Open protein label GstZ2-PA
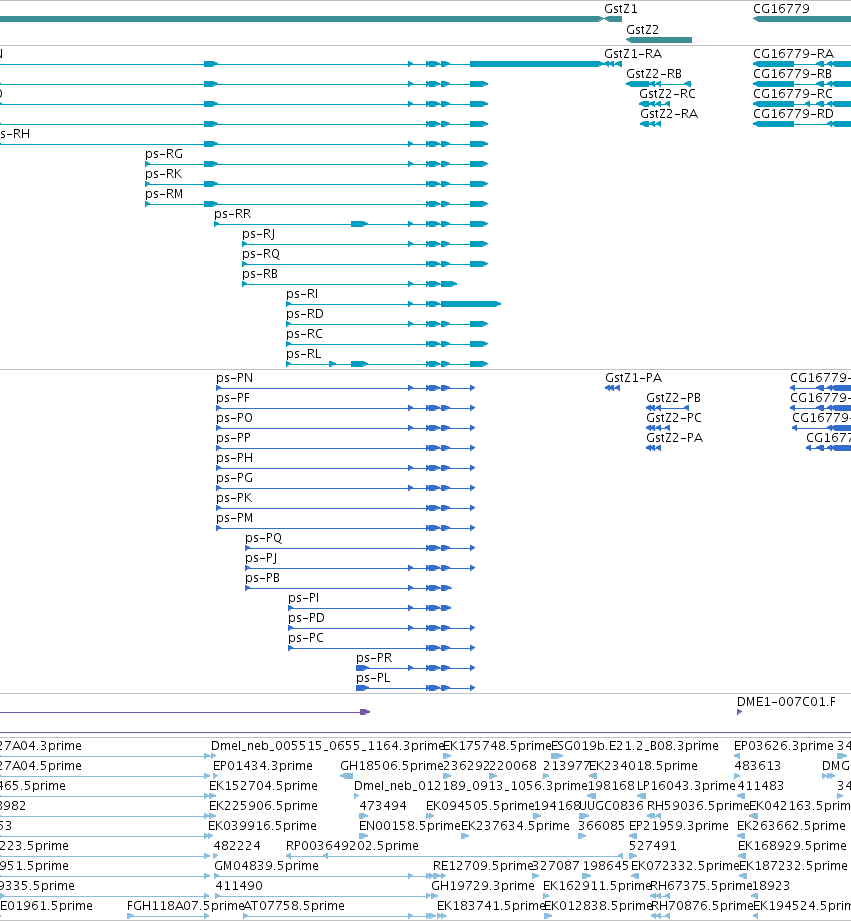Viewport: 851px width, 921px height. [x=674, y=438]
